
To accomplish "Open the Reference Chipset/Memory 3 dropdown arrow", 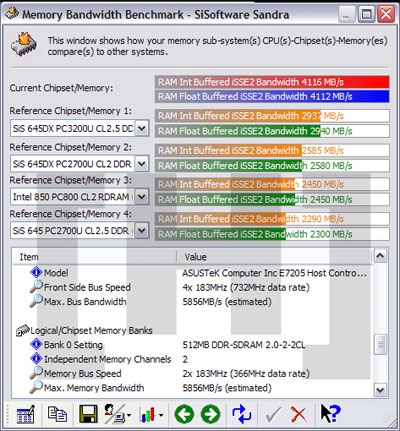I will point(142,197).
